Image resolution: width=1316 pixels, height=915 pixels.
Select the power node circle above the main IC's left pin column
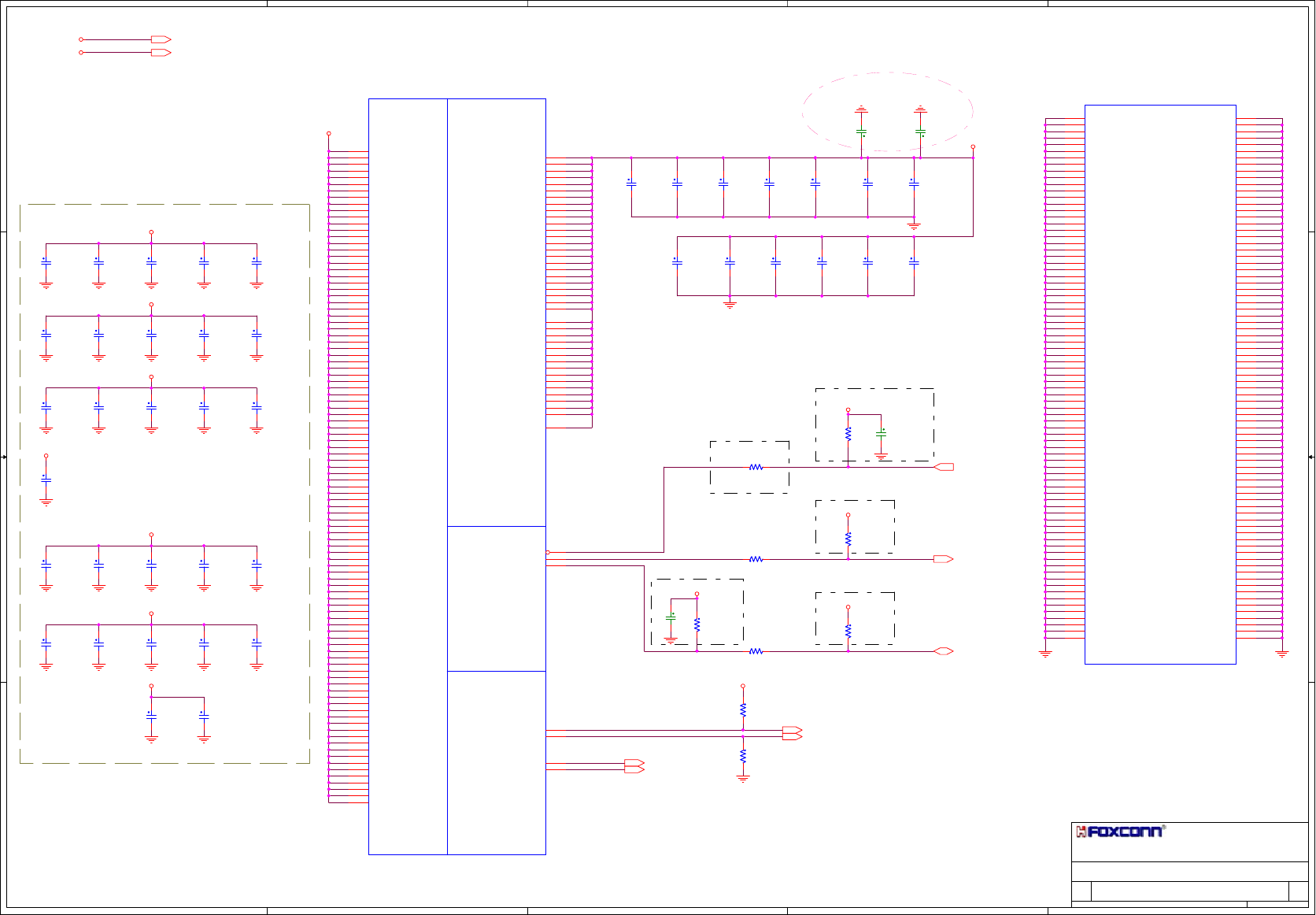[x=328, y=134]
